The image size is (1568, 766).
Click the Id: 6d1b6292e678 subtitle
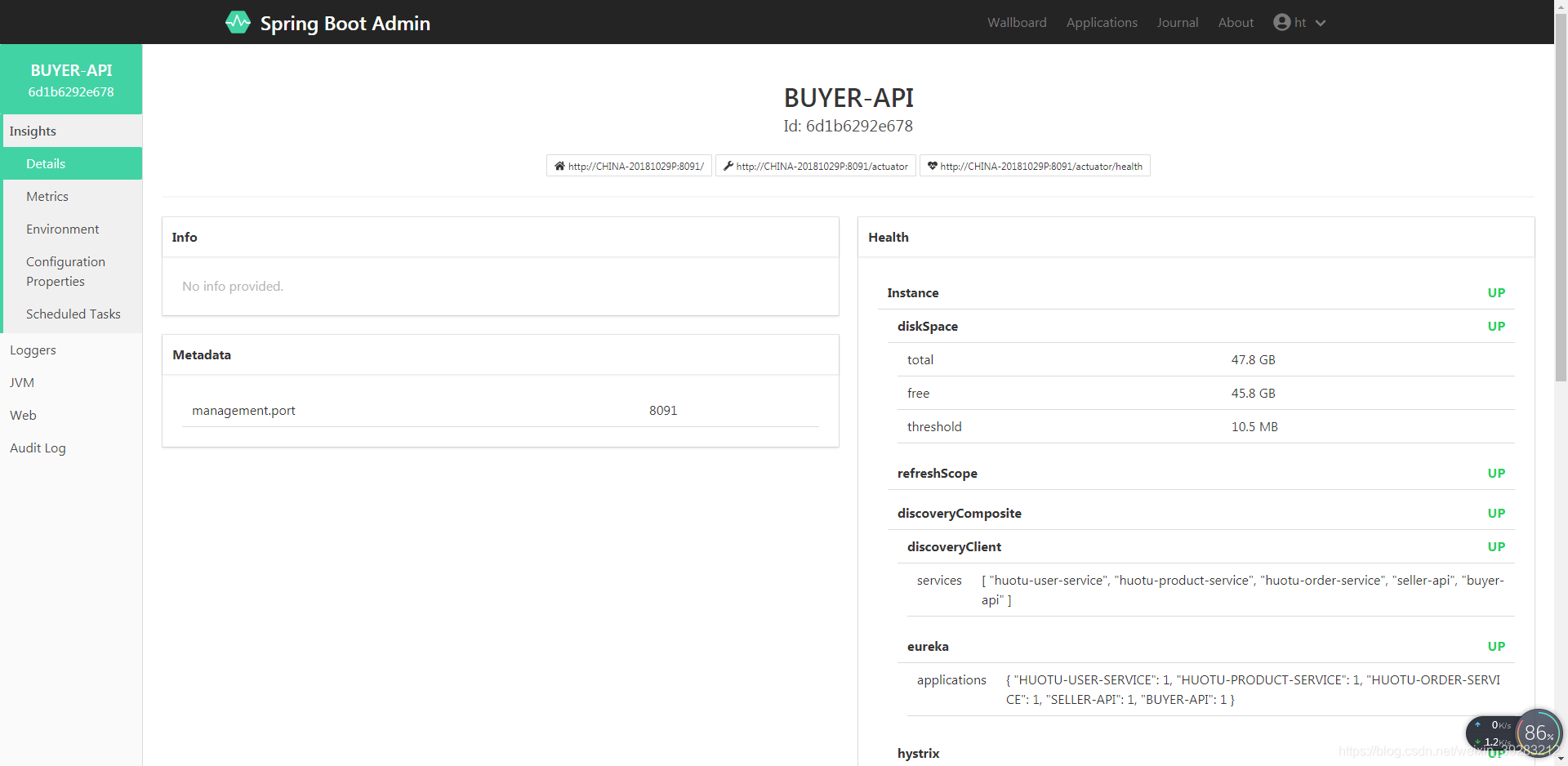click(848, 126)
